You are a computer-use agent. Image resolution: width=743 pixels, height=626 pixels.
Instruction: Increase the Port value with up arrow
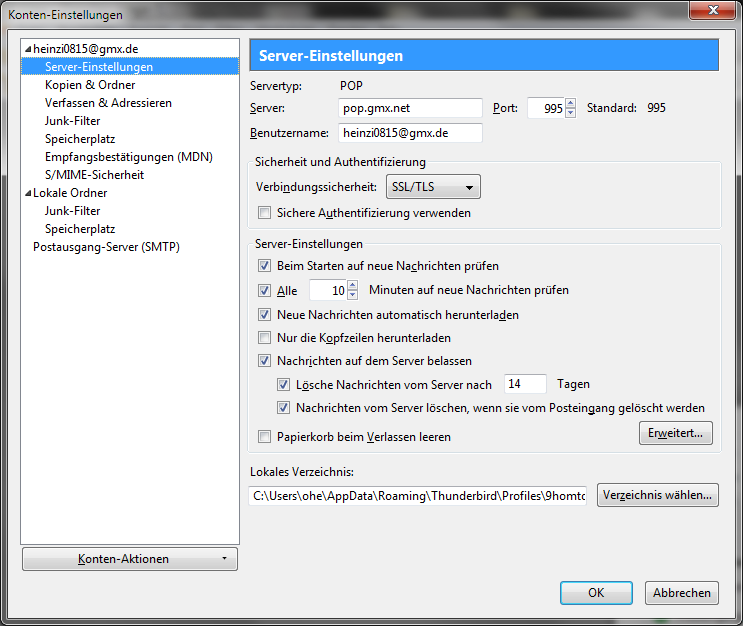tap(571, 103)
